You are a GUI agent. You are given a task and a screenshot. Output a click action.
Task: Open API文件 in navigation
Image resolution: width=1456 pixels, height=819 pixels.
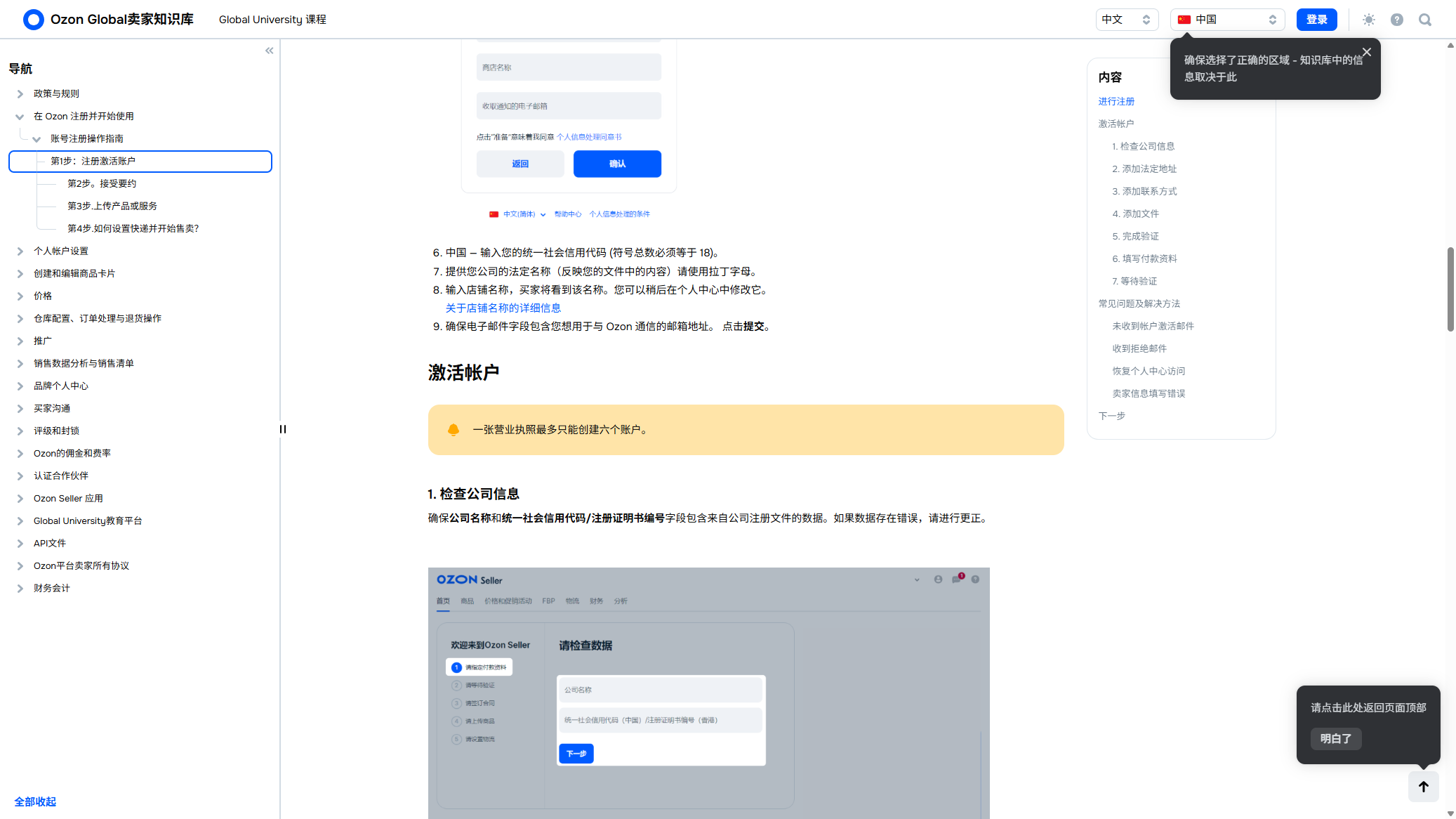pyautogui.click(x=50, y=543)
